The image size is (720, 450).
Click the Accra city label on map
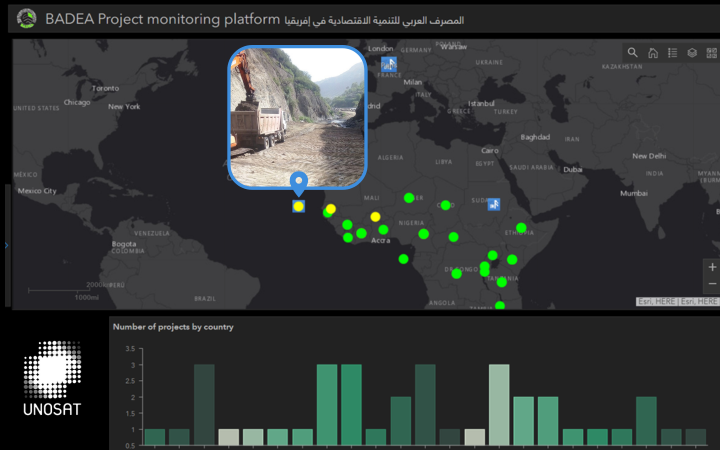pos(380,240)
